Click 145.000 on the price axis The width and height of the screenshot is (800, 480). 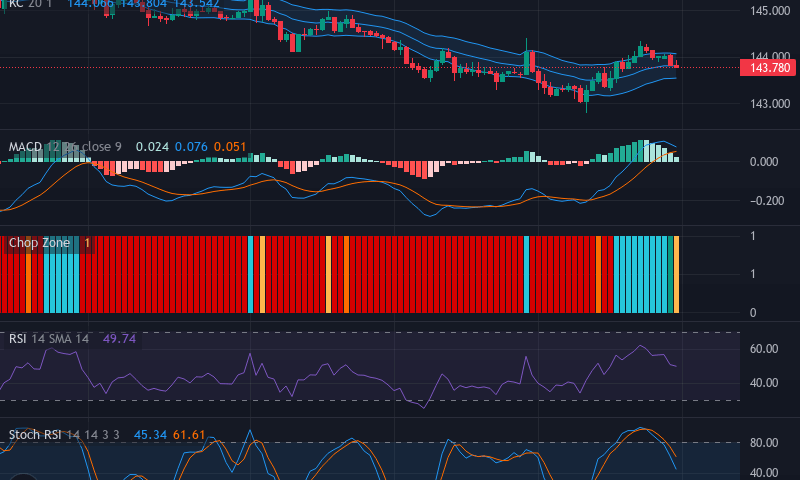[770, 11]
